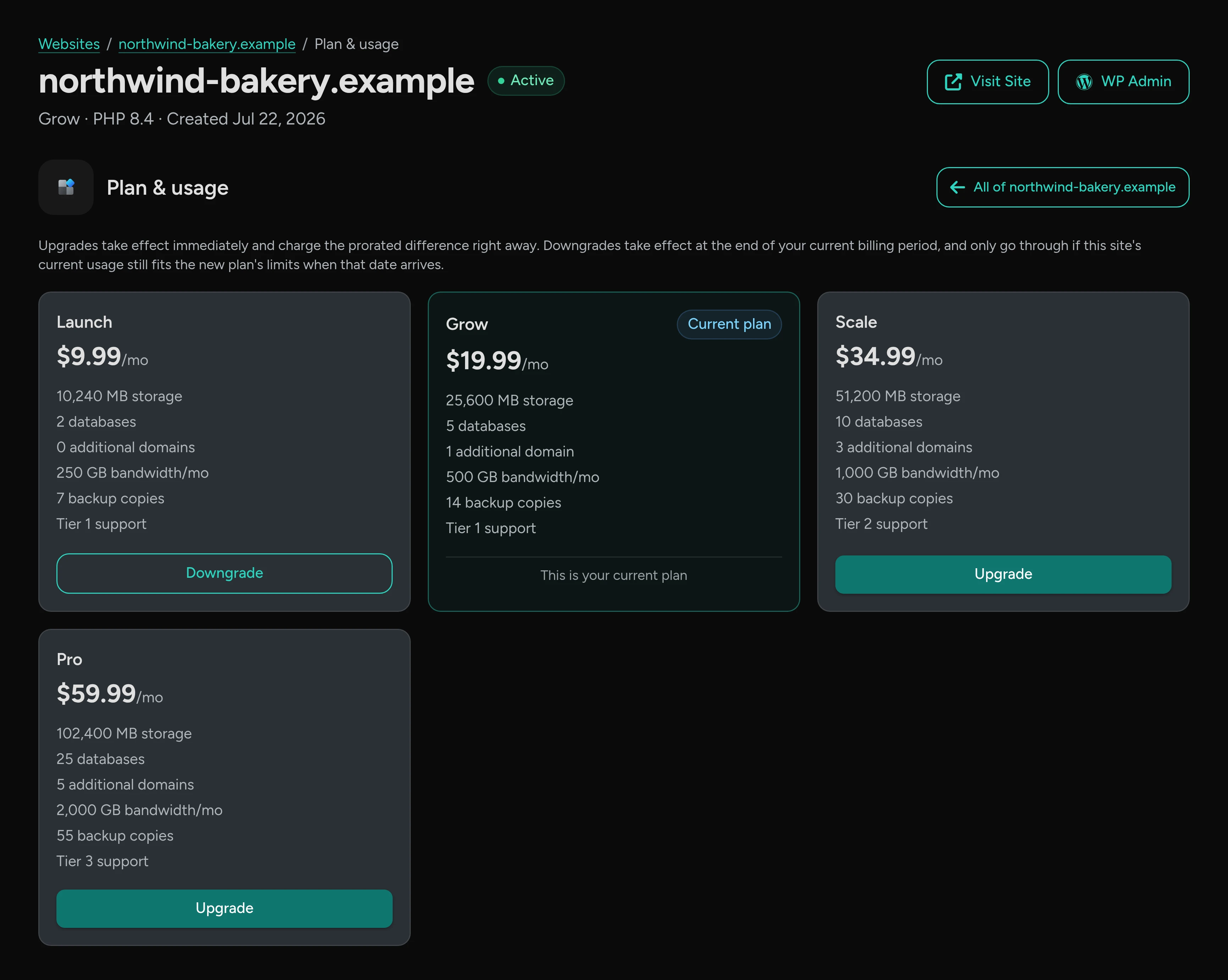Viewport: 1228px width, 980px height.
Task: Downgrade to the Launch plan
Action: click(224, 573)
